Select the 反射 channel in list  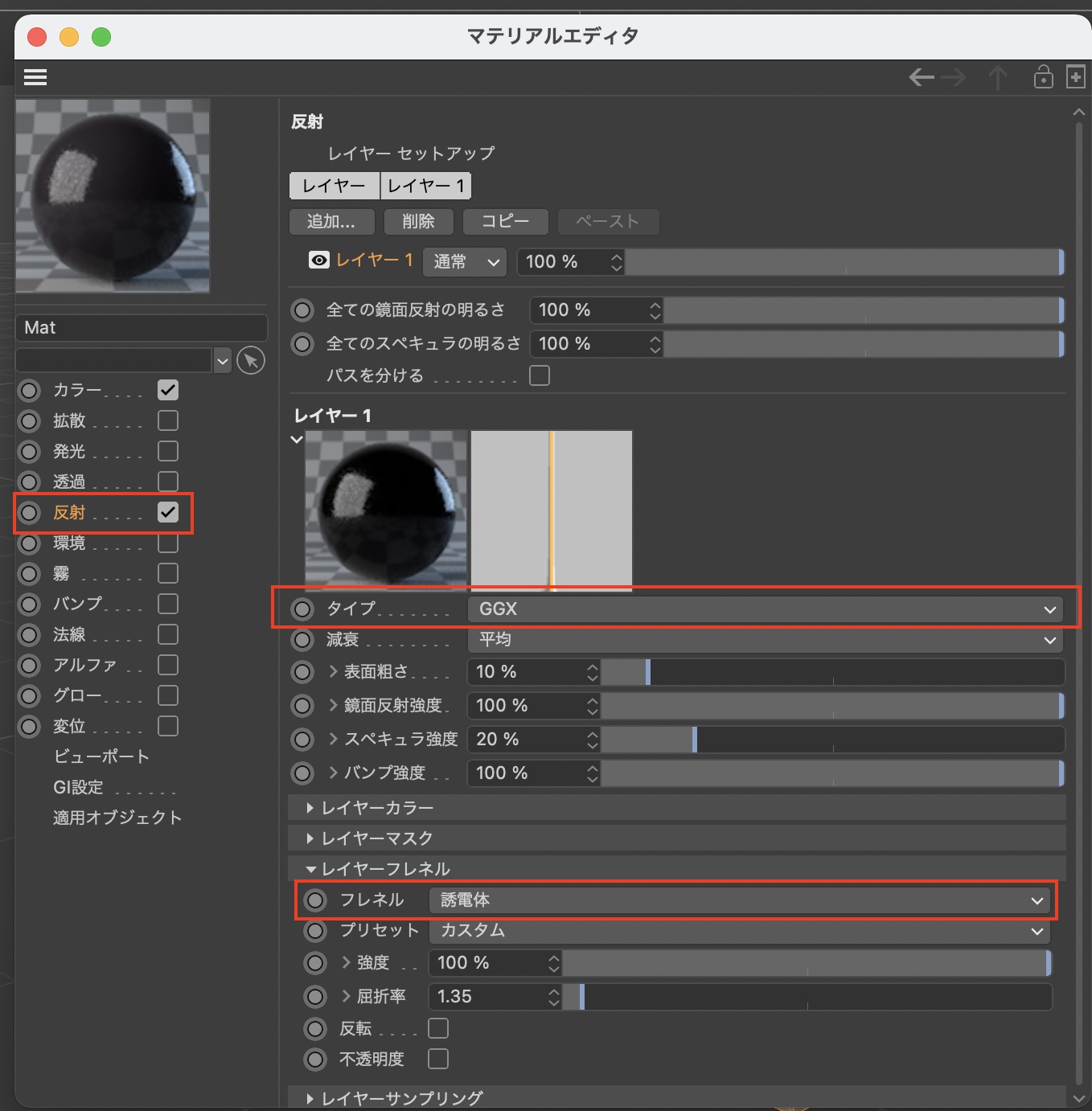[69, 513]
